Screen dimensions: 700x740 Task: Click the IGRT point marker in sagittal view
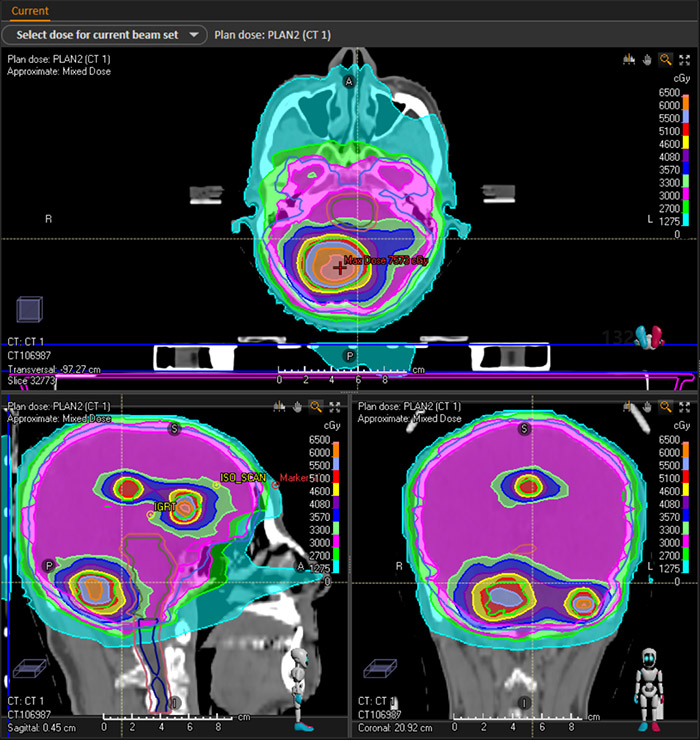pyautogui.click(x=151, y=514)
